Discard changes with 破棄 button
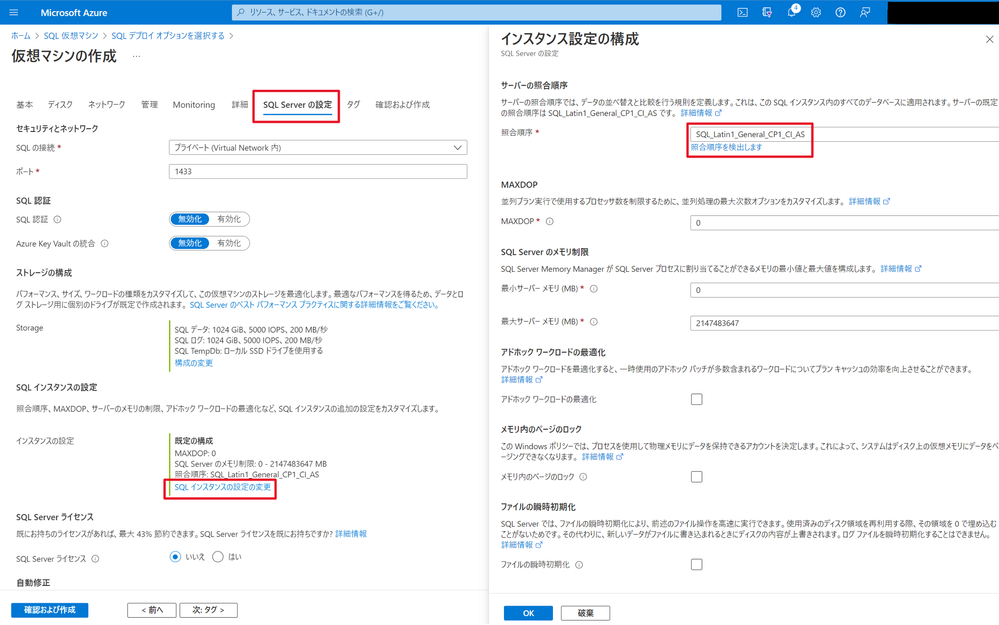Image resolution: width=999 pixels, height=625 pixels. tap(586, 613)
